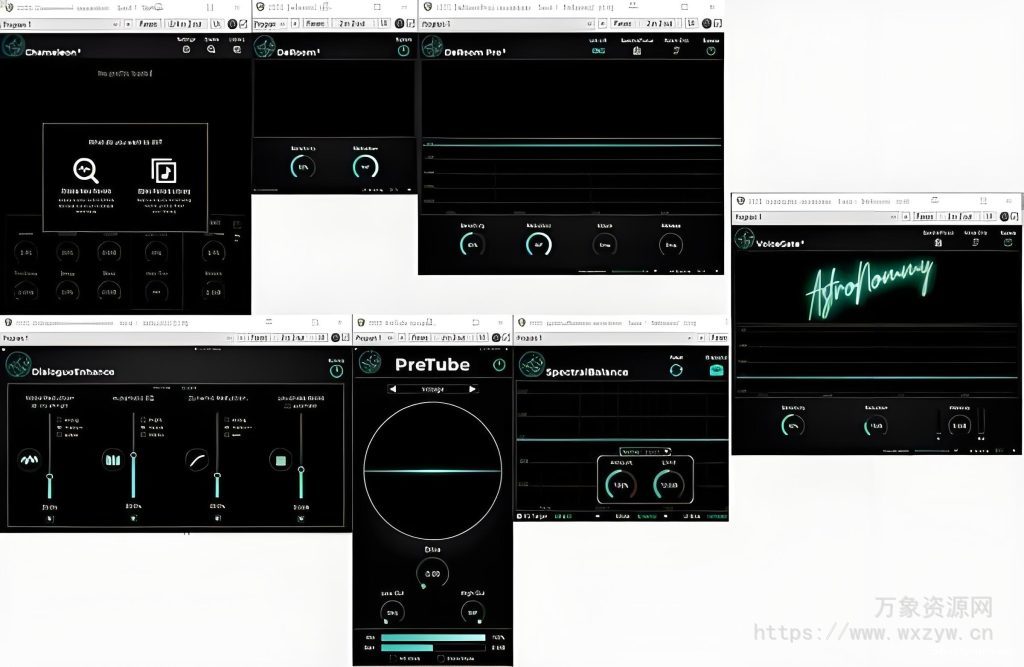1024x667 pixels.
Task: Open the Voice Target selector in SpectralBalance
Action: coord(645,451)
